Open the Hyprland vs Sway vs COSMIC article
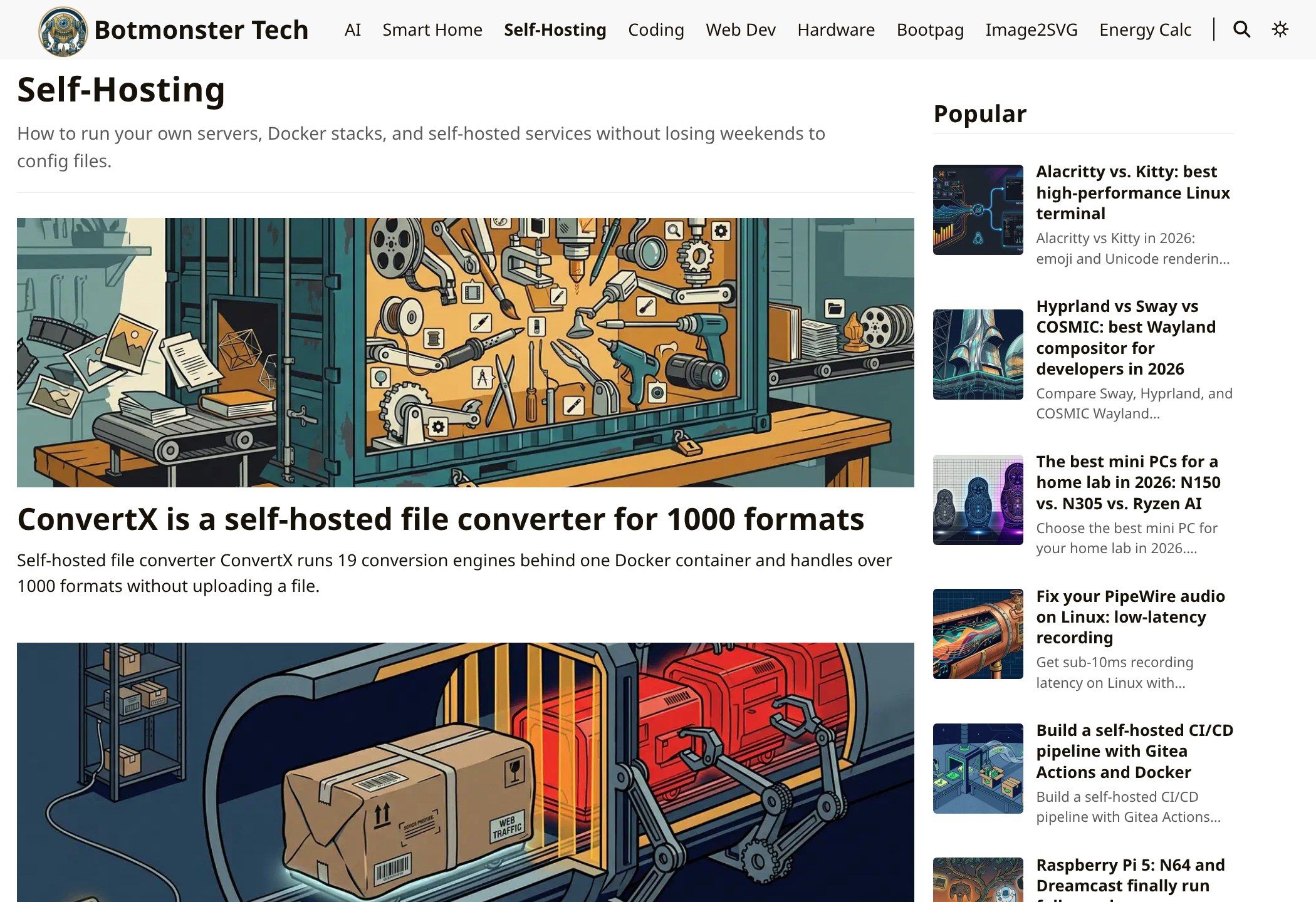This screenshot has width=1316, height=902. click(1126, 338)
